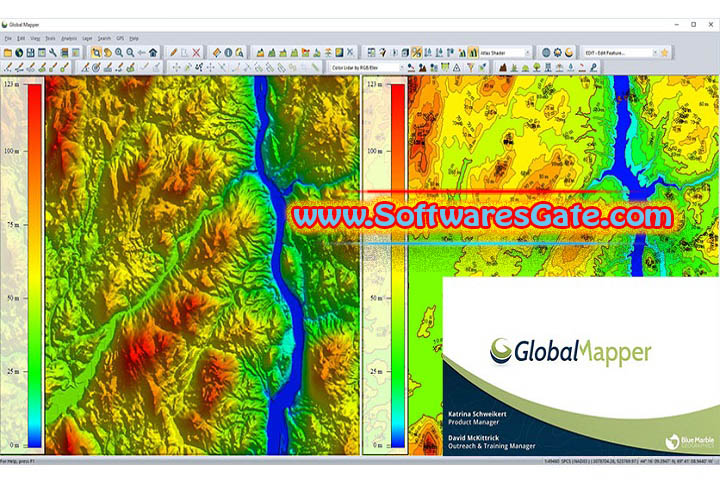Click the '100 m' label on right legend

point(375,151)
